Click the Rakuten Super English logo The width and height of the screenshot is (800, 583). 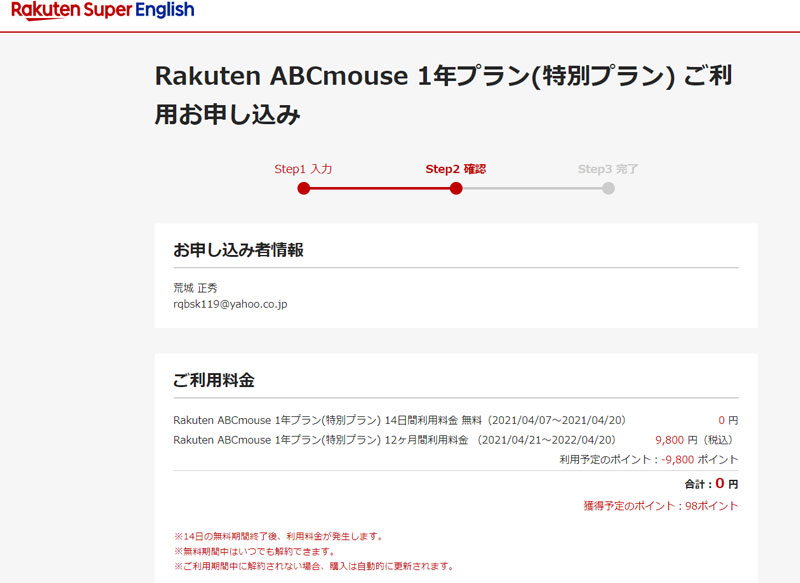click(103, 11)
